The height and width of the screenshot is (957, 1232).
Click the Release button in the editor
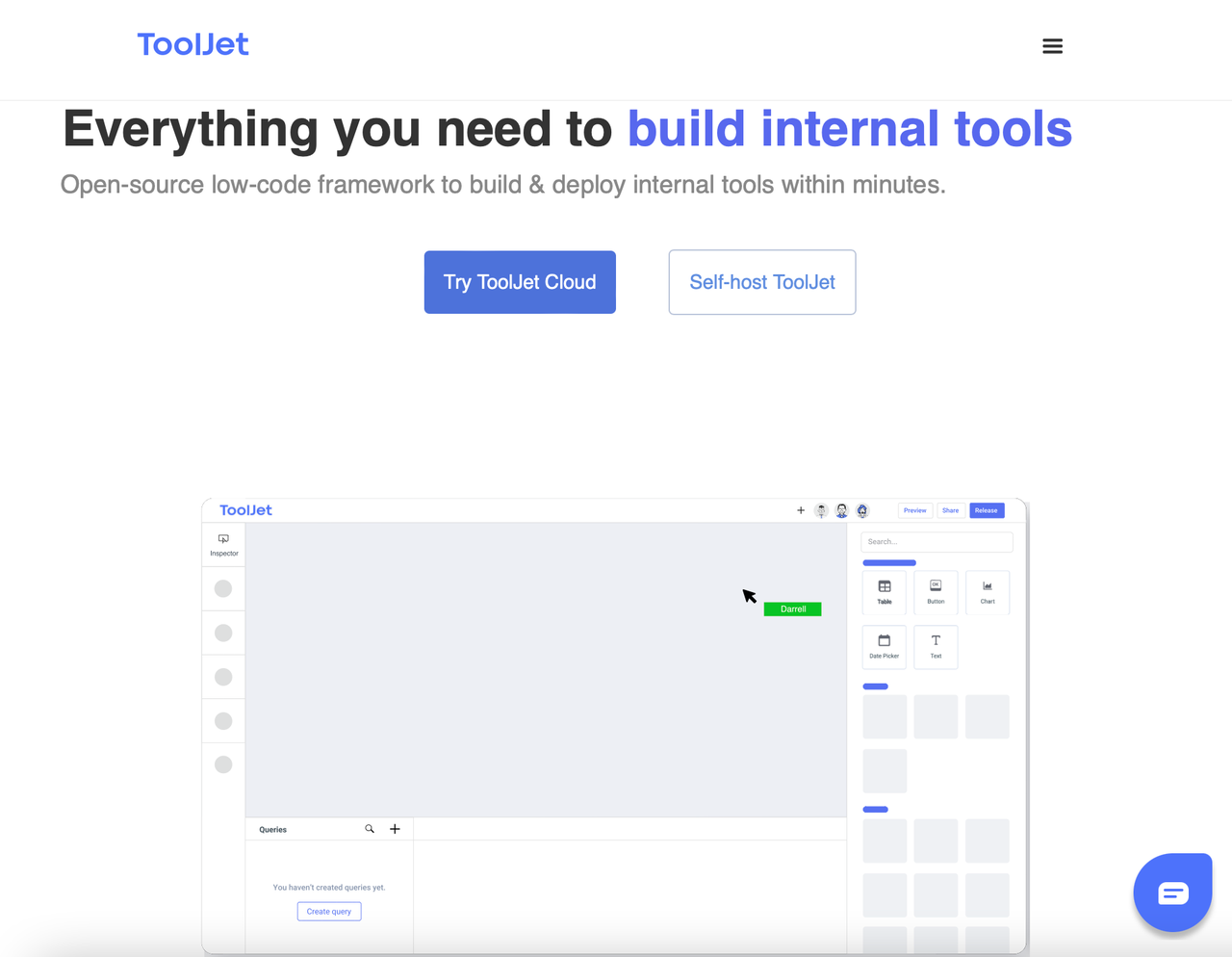[987, 510]
